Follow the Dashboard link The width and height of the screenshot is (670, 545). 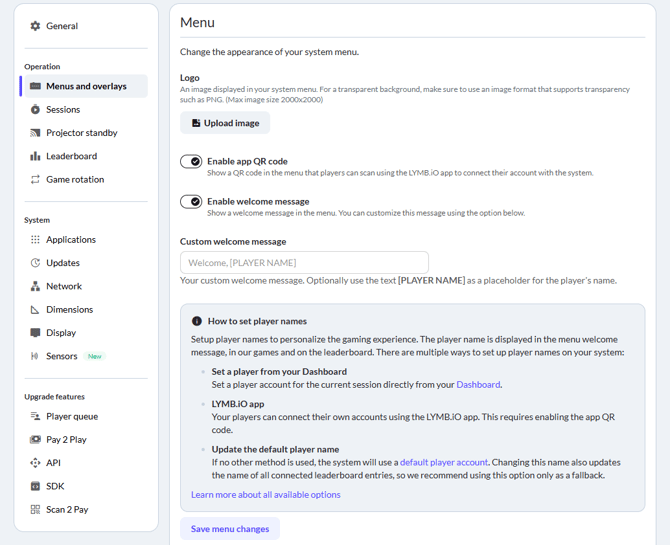pos(478,384)
